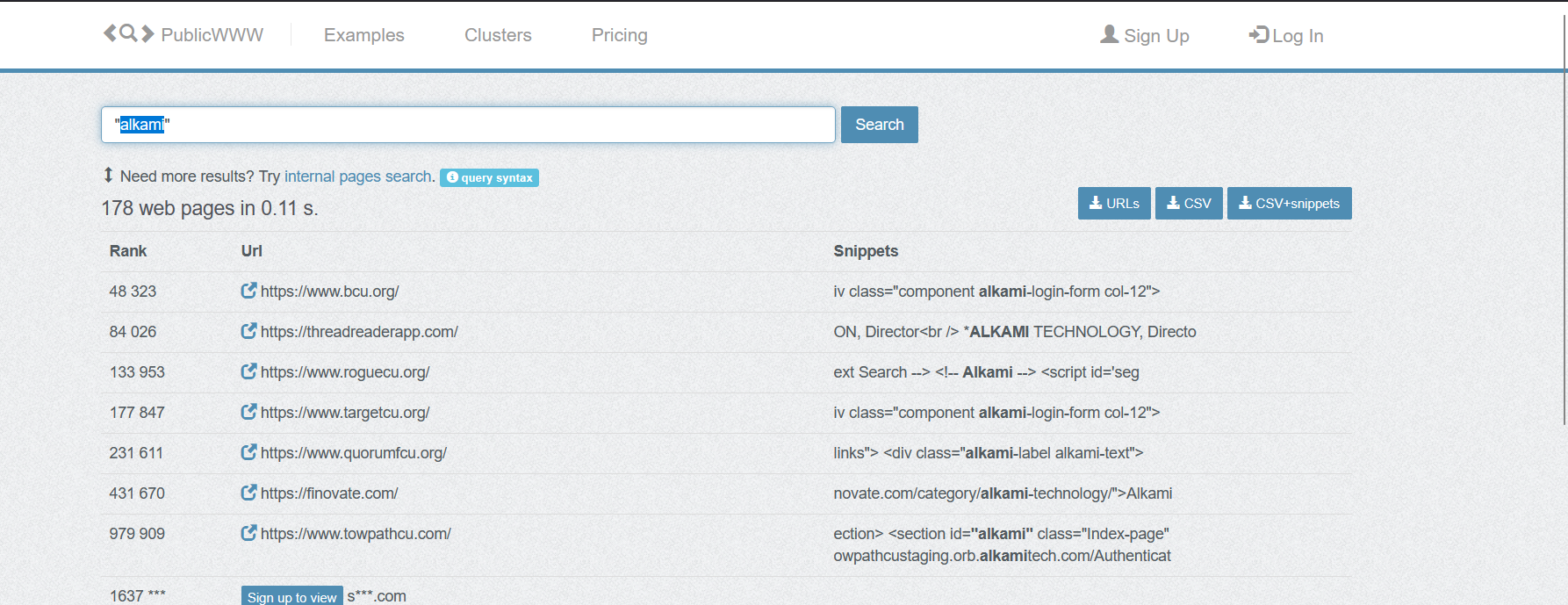Click the 'Sign up to view' button
Screen dimensions: 1568x605
pyautogui.click(x=291, y=596)
